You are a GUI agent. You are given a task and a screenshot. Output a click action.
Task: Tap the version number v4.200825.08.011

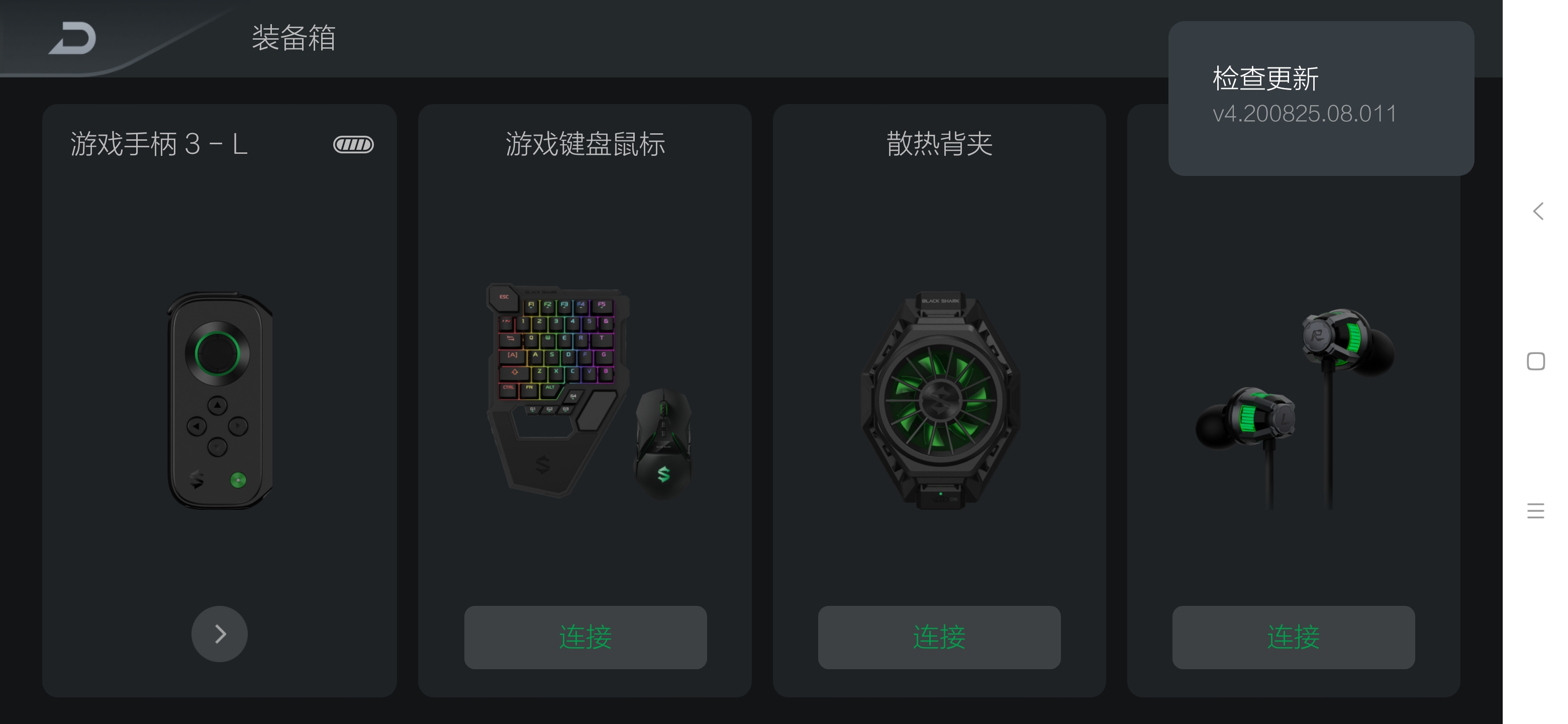coord(1305,114)
